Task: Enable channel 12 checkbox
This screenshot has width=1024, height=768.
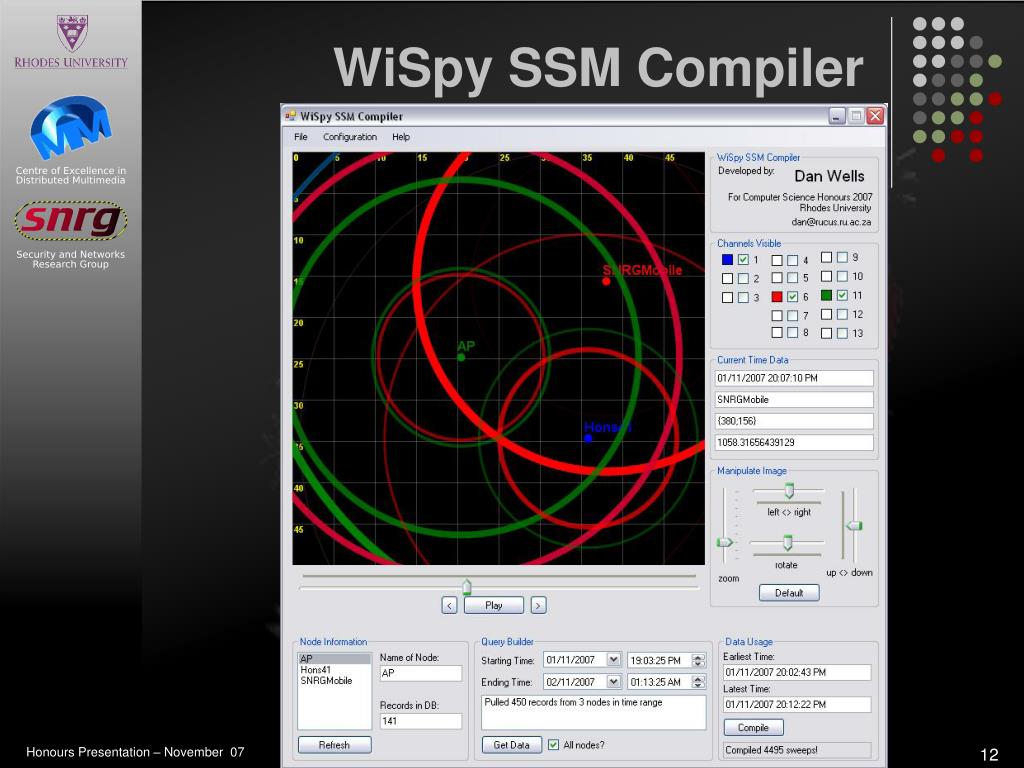Action: (842, 314)
